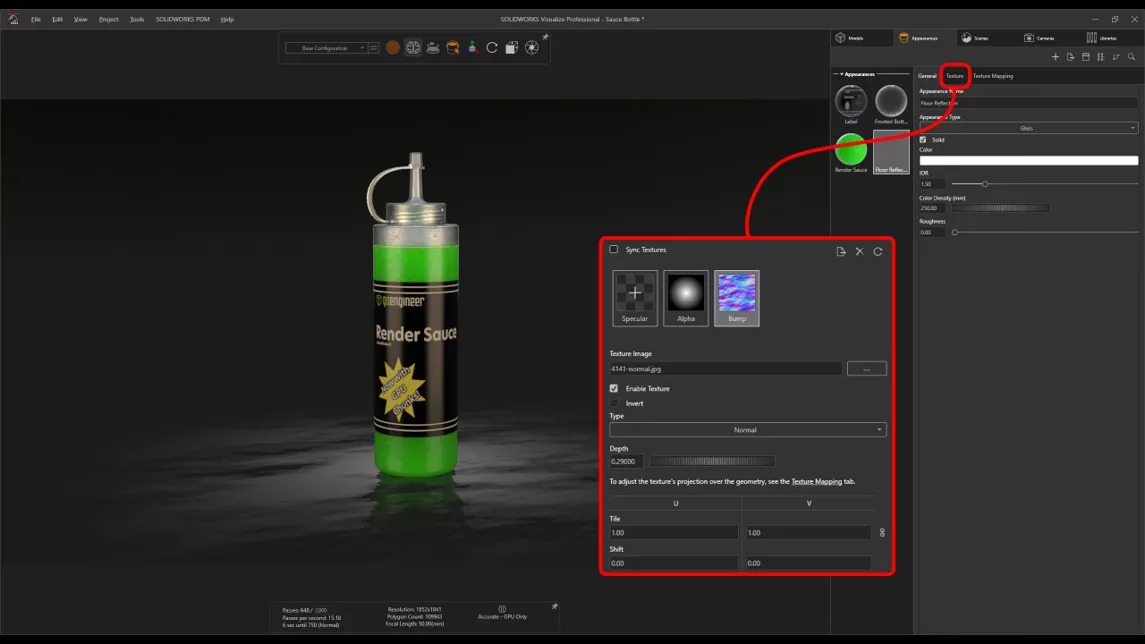Click the X remove texture icon in the Texture popup
The height and width of the screenshot is (644, 1145).
859,251
